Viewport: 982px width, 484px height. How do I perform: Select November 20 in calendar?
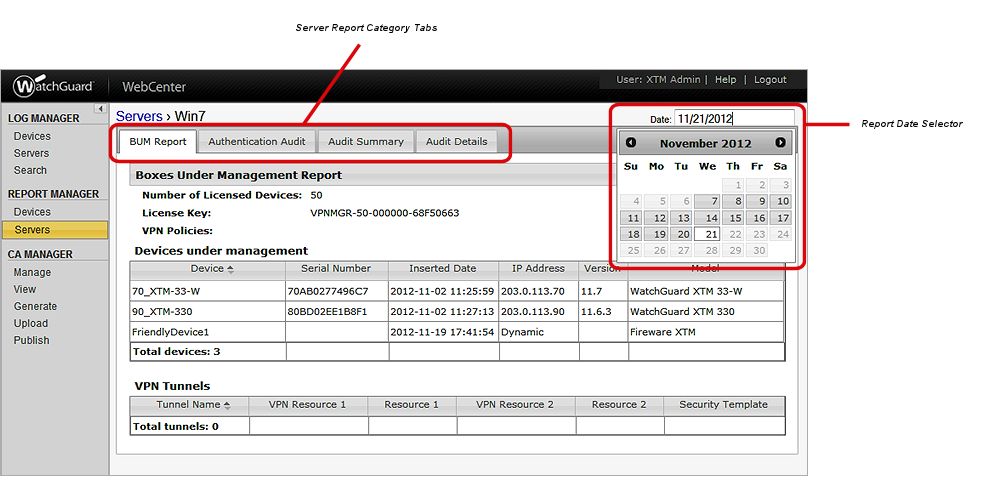pyautogui.click(x=681, y=234)
